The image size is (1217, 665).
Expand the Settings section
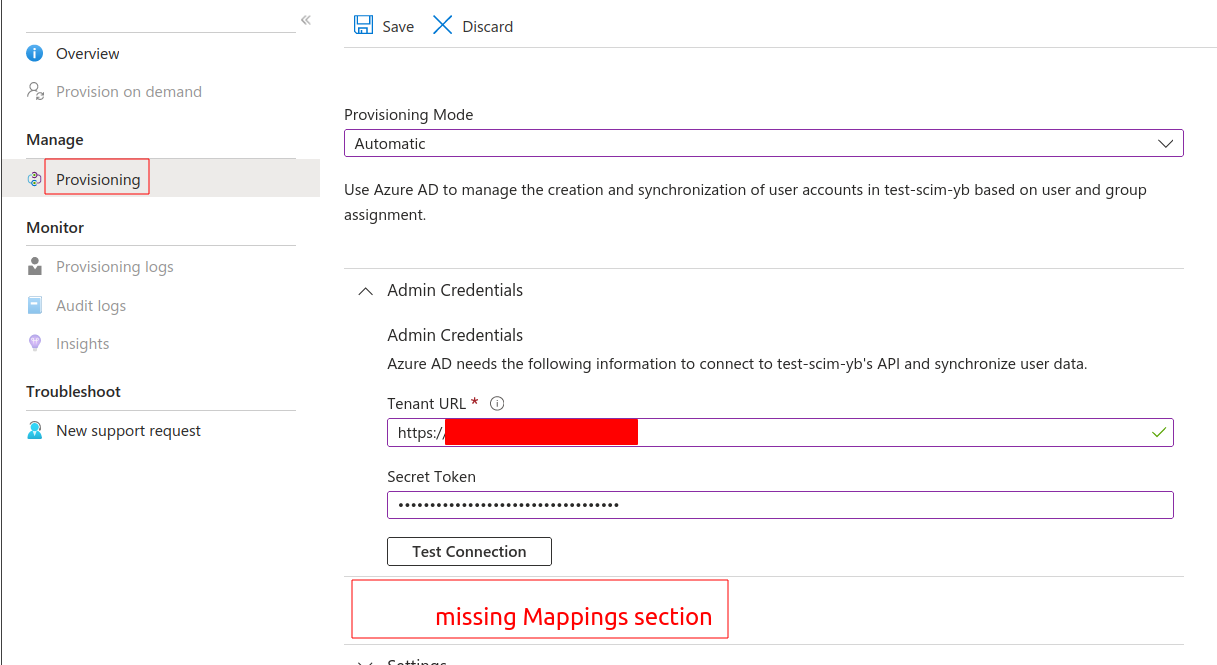(365, 660)
